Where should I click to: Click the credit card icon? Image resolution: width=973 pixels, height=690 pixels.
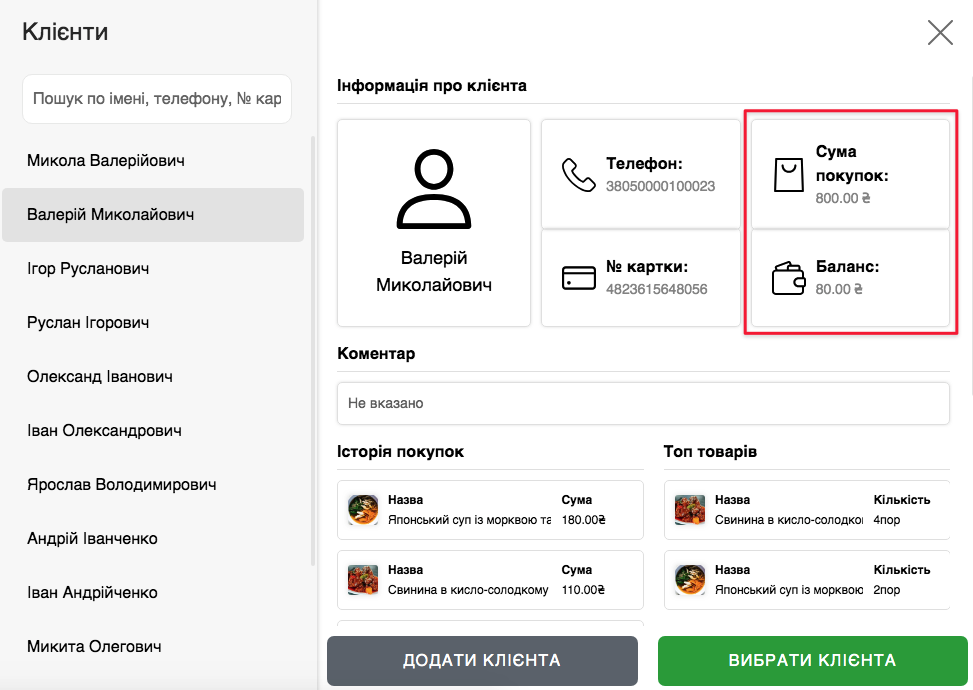(578, 278)
